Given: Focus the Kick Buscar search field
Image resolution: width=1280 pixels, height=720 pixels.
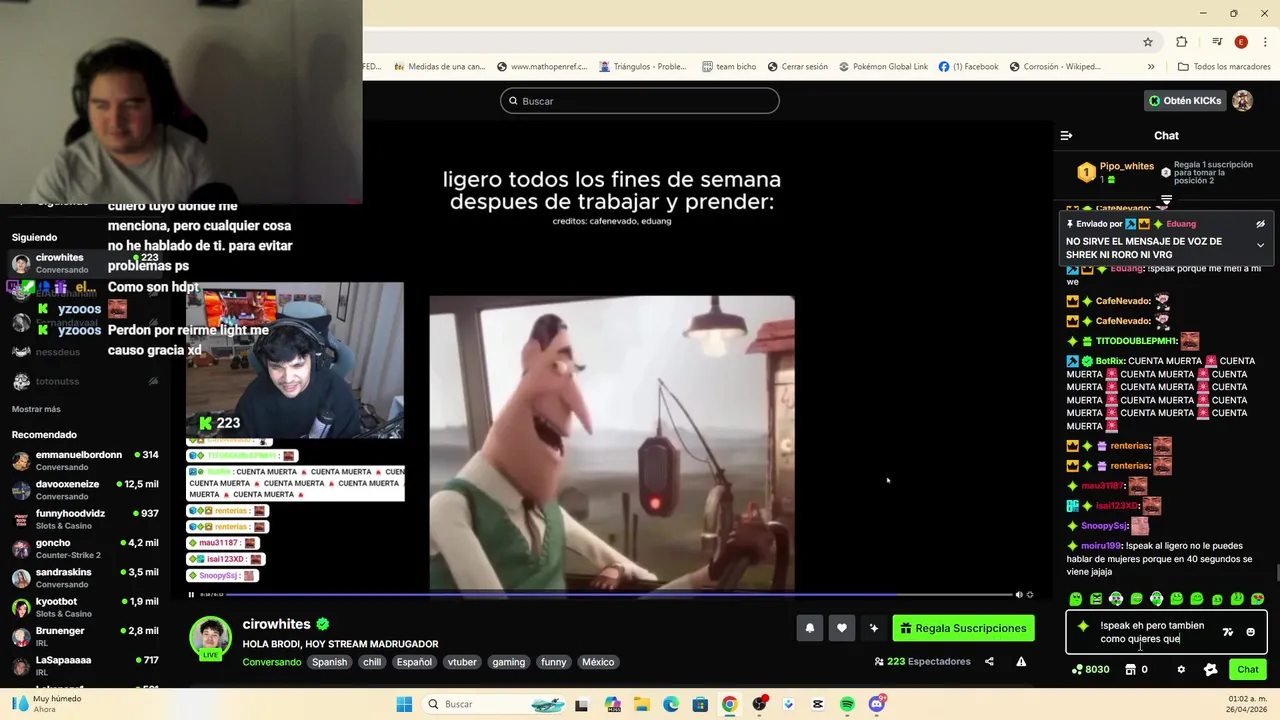Looking at the screenshot, I should point(640,101).
